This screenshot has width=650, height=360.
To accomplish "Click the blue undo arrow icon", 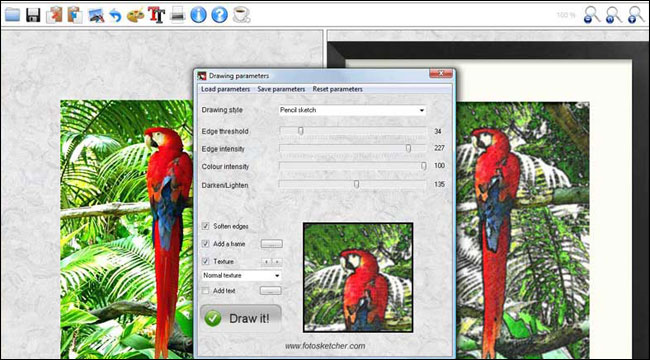I will click(x=115, y=15).
